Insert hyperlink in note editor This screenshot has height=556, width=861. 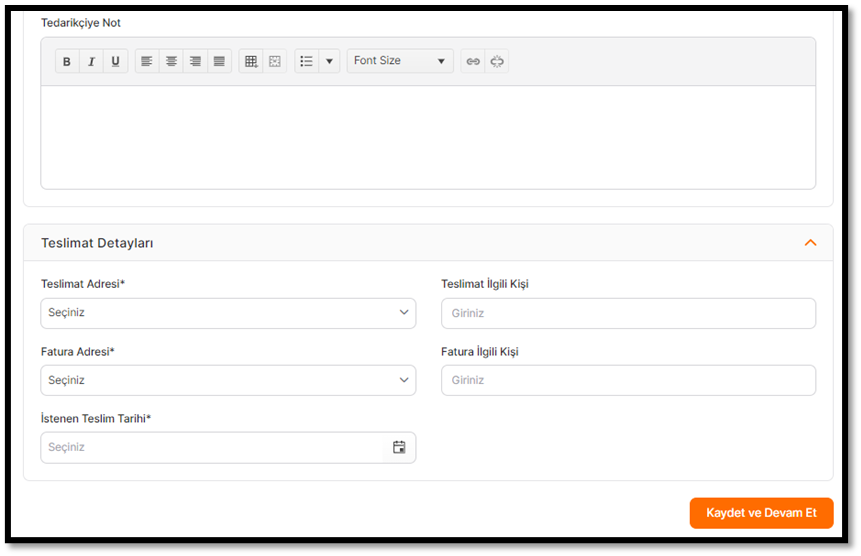(473, 61)
